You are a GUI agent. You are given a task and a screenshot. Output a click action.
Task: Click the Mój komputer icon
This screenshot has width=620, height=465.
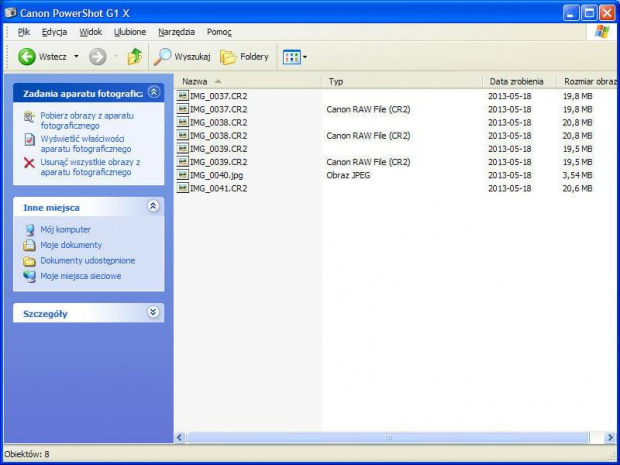click(x=30, y=230)
